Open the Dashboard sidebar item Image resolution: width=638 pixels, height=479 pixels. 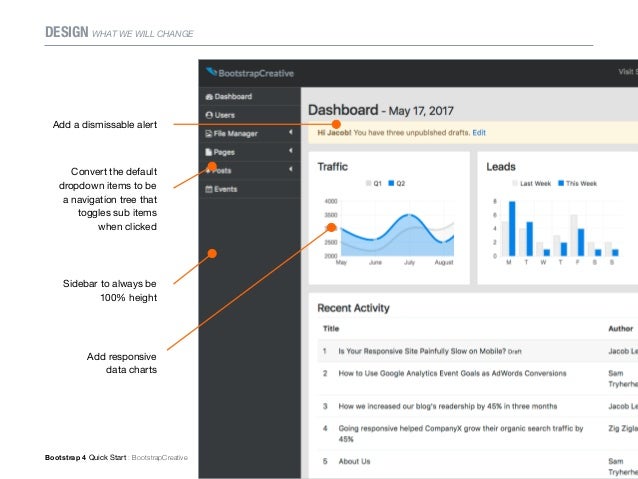pos(250,96)
